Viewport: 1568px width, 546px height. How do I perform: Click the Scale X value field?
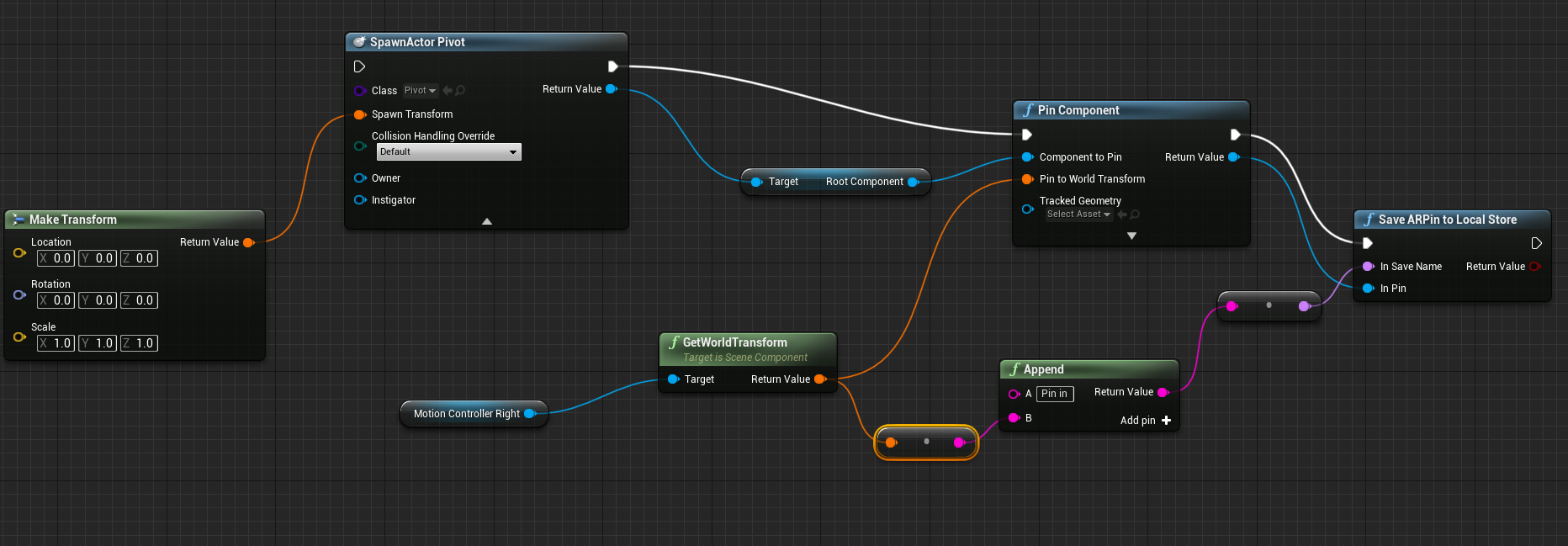coord(56,343)
